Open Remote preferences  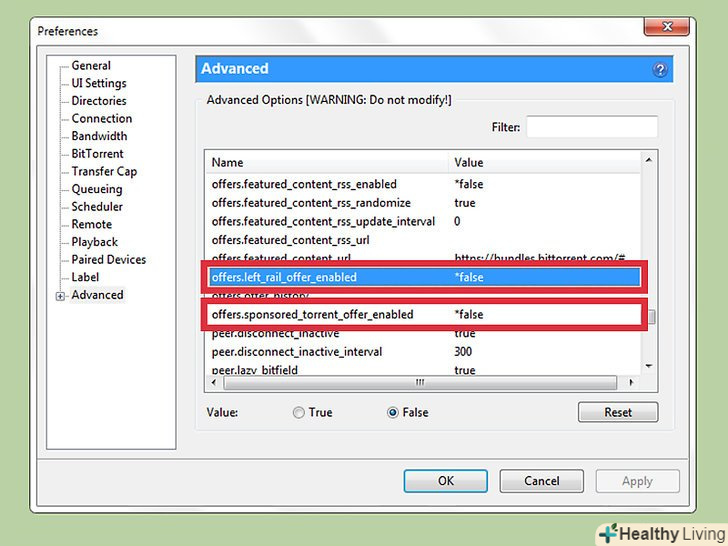click(91, 224)
